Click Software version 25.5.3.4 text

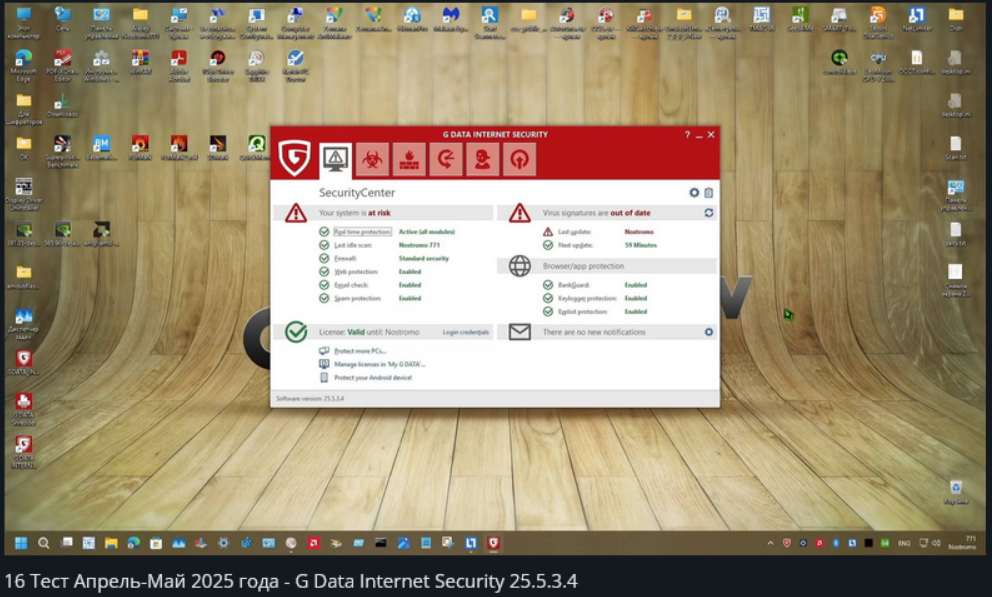click(x=310, y=398)
